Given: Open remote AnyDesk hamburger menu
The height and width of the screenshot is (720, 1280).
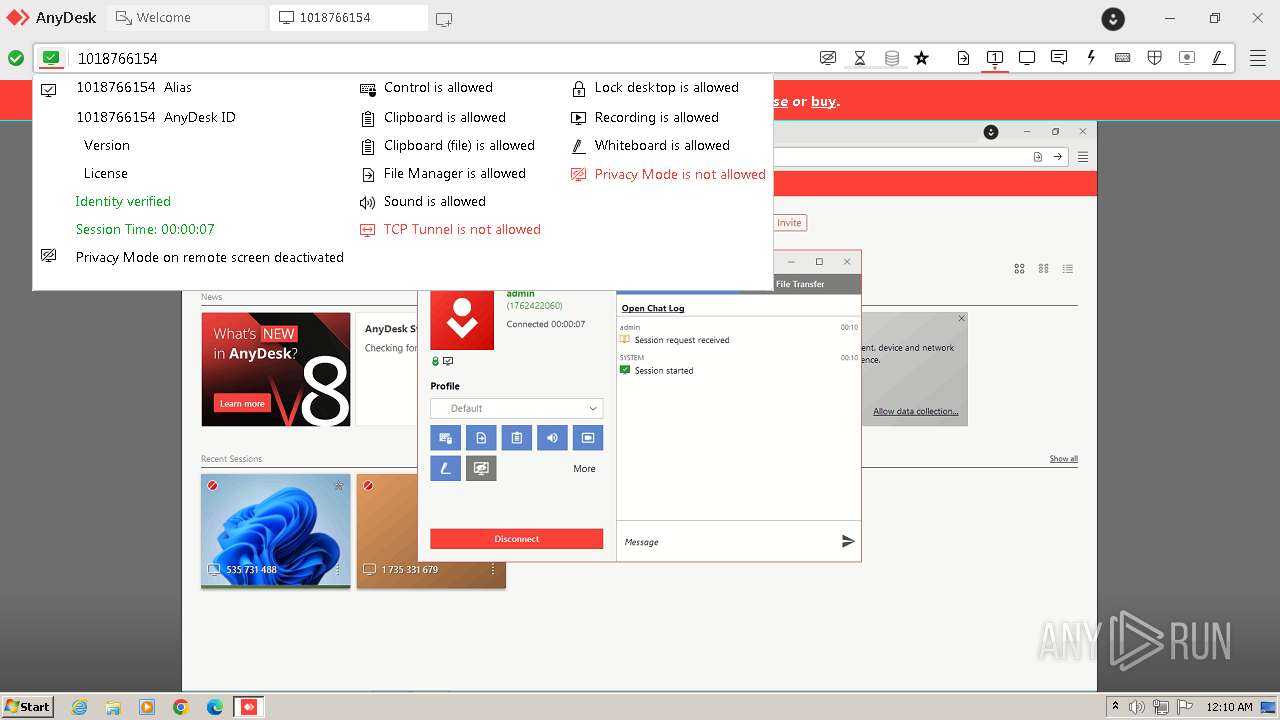Looking at the screenshot, I should [1083, 157].
